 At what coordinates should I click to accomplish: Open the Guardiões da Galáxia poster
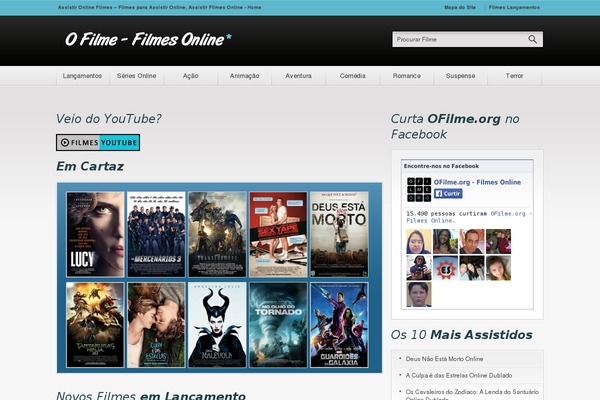339,325
